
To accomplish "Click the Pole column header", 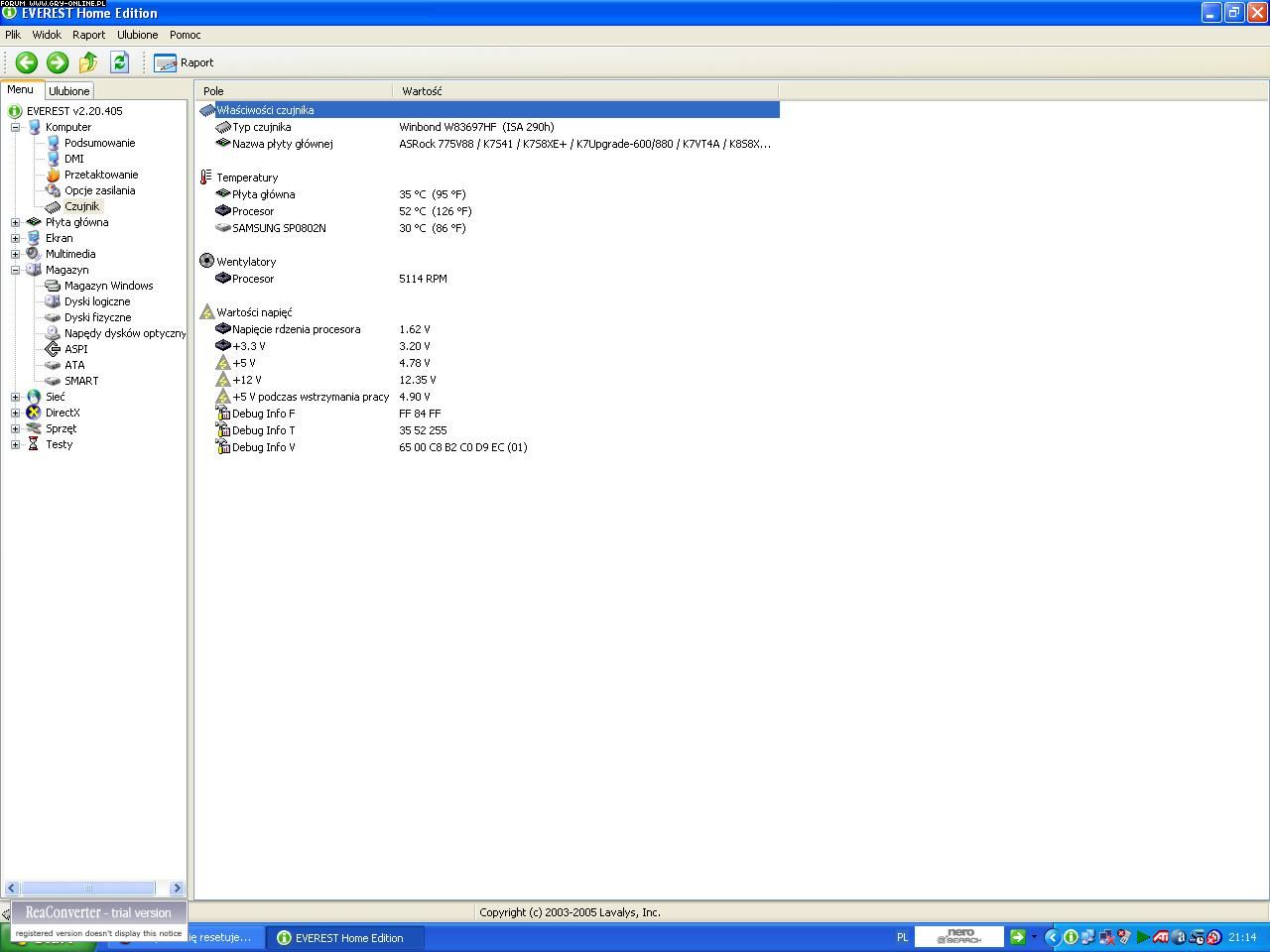I will [294, 91].
